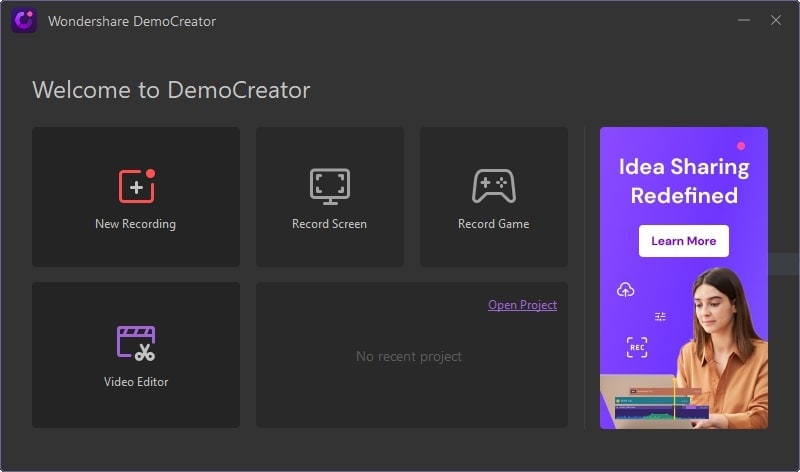Image resolution: width=800 pixels, height=472 pixels.
Task: Click the 'No recent project' text
Action: coord(409,356)
